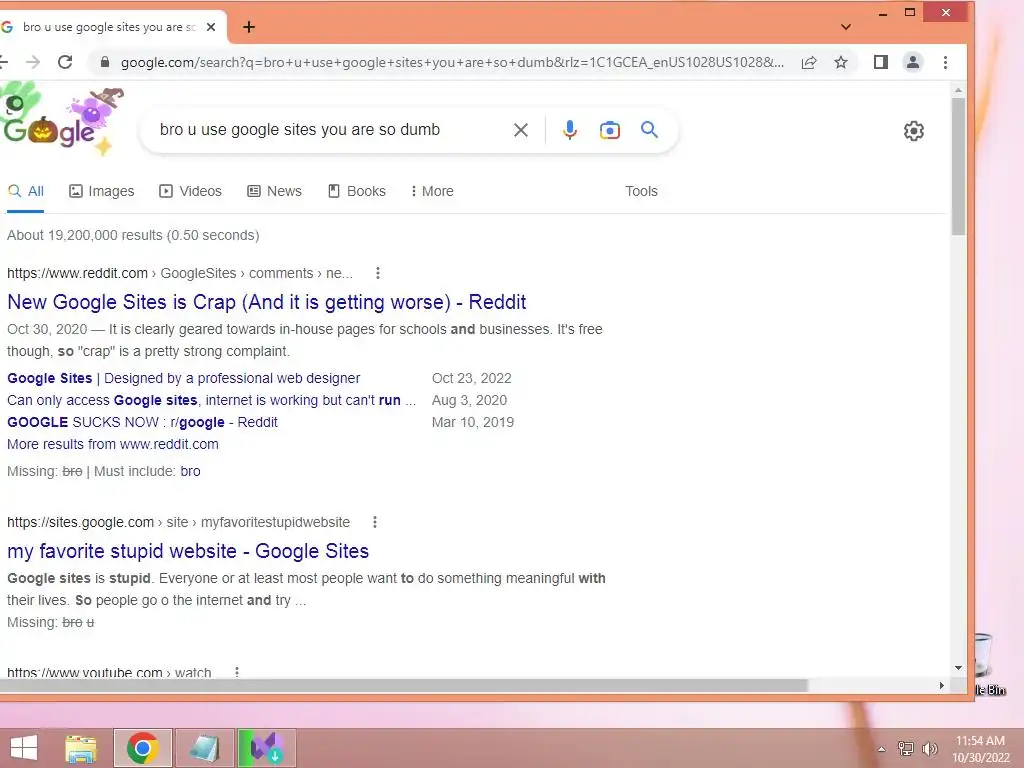Image resolution: width=1024 pixels, height=768 pixels.
Task: Click the vertical scrollbar thumb
Action: [x=958, y=166]
